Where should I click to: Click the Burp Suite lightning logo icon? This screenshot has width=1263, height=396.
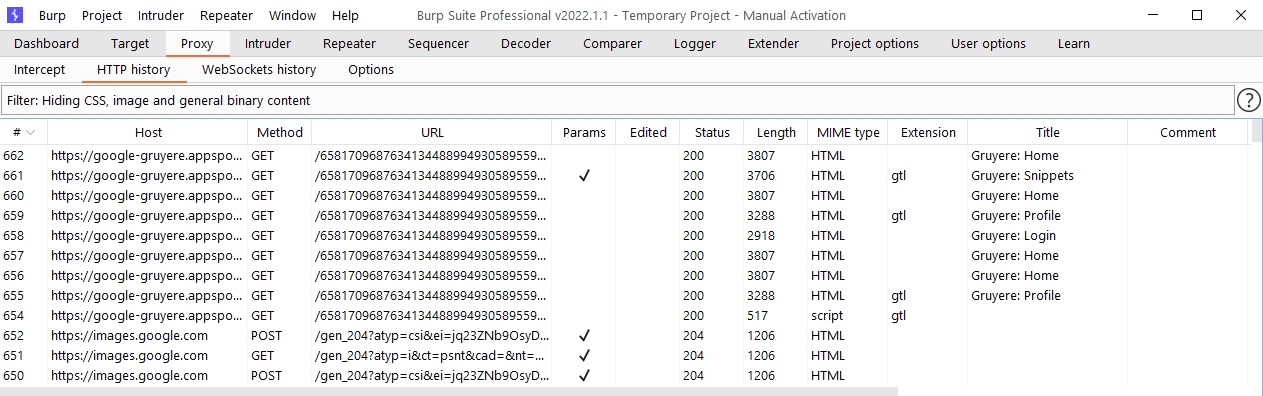(15, 15)
